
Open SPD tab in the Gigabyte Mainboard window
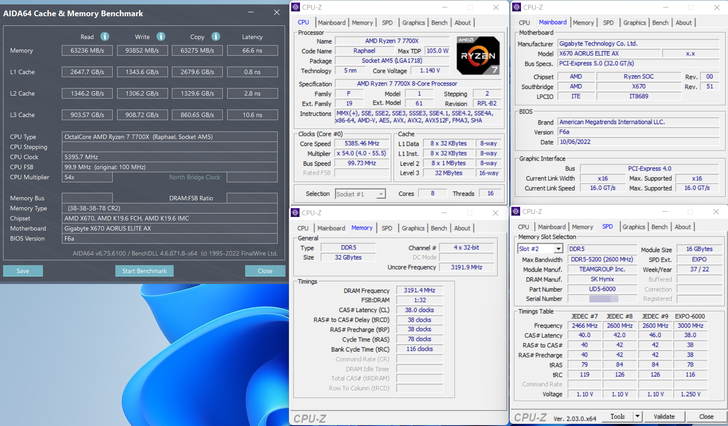pos(608,22)
